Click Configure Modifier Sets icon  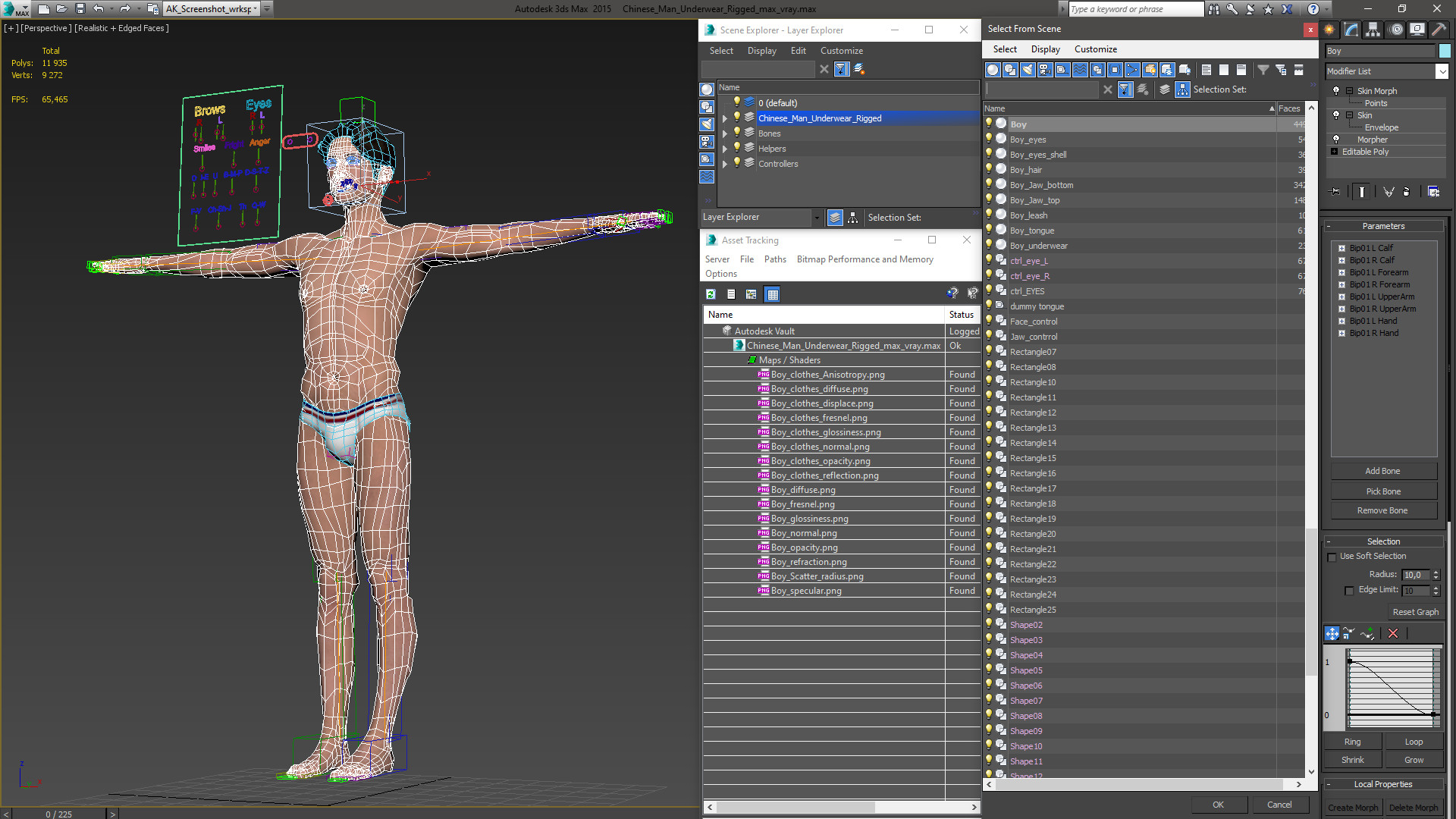point(1433,192)
